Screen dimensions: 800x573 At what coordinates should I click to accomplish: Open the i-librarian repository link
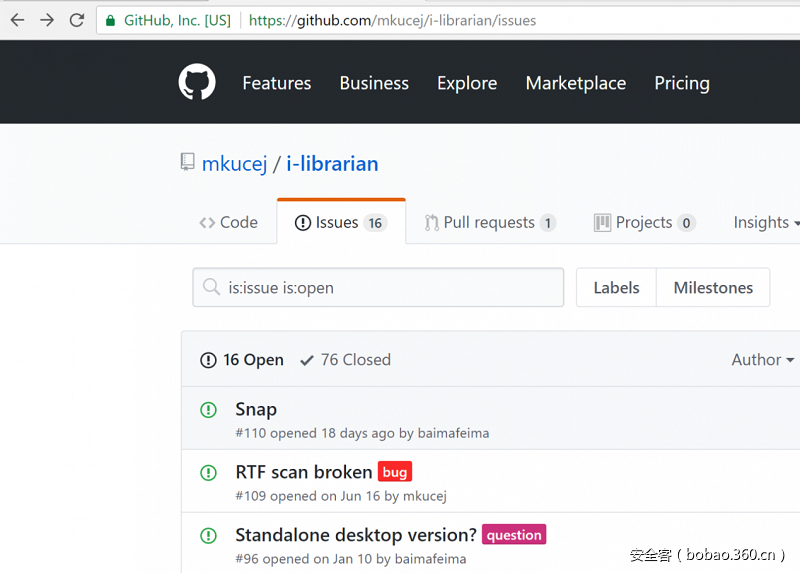coord(332,164)
